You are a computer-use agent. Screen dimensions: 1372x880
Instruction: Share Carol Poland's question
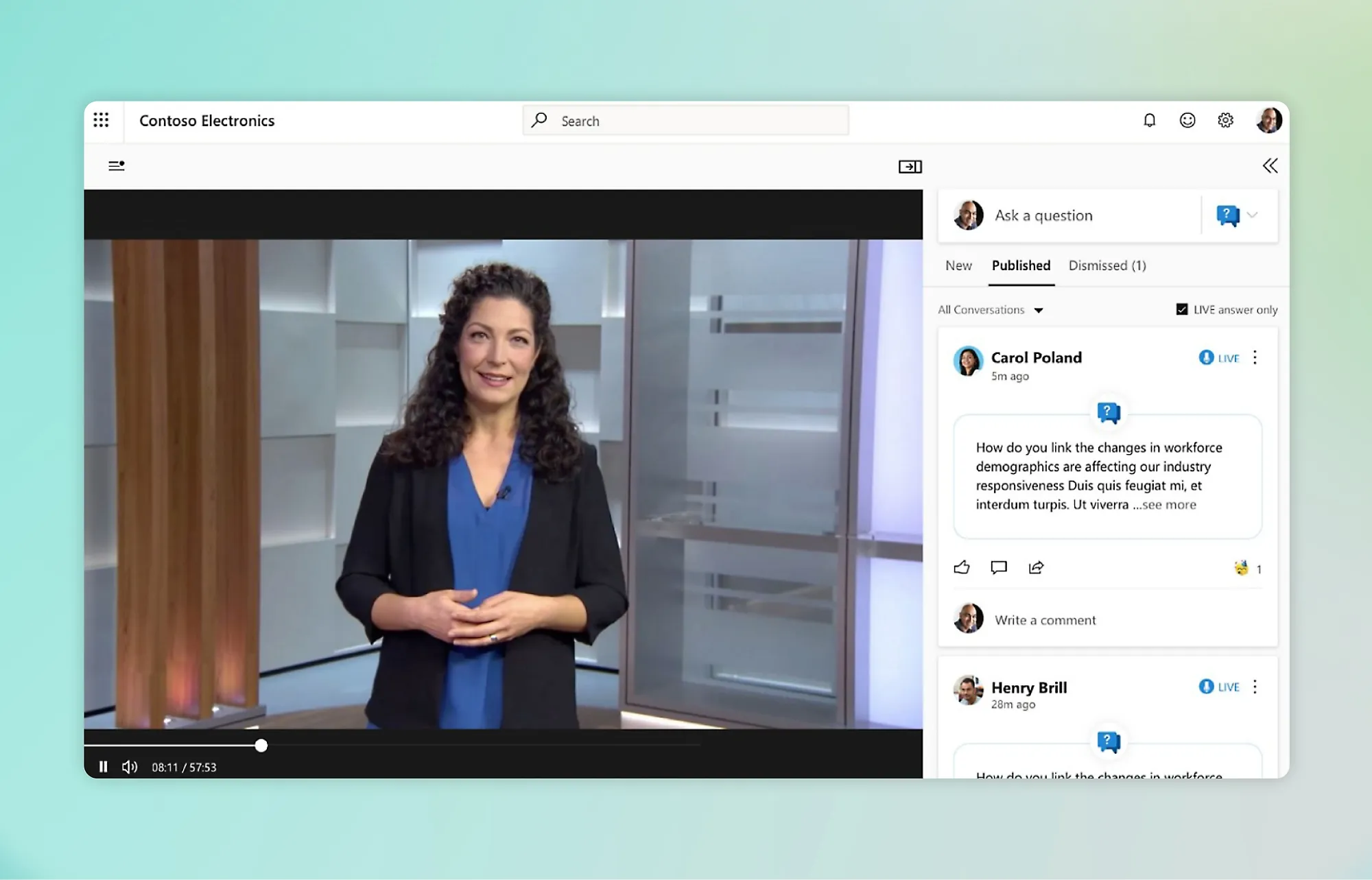pos(1036,567)
